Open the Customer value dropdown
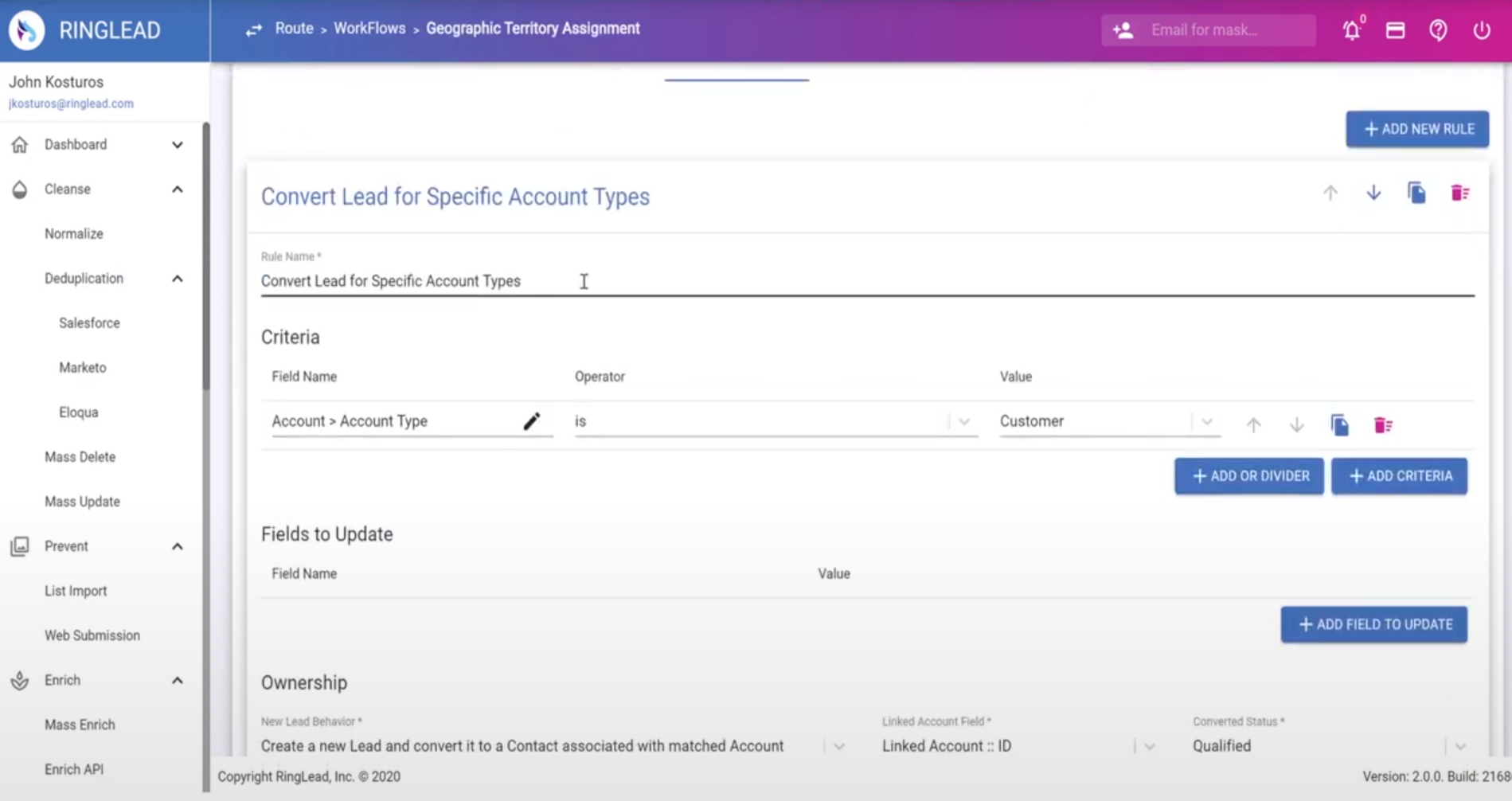The width and height of the screenshot is (1512, 801). (x=1109, y=421)
